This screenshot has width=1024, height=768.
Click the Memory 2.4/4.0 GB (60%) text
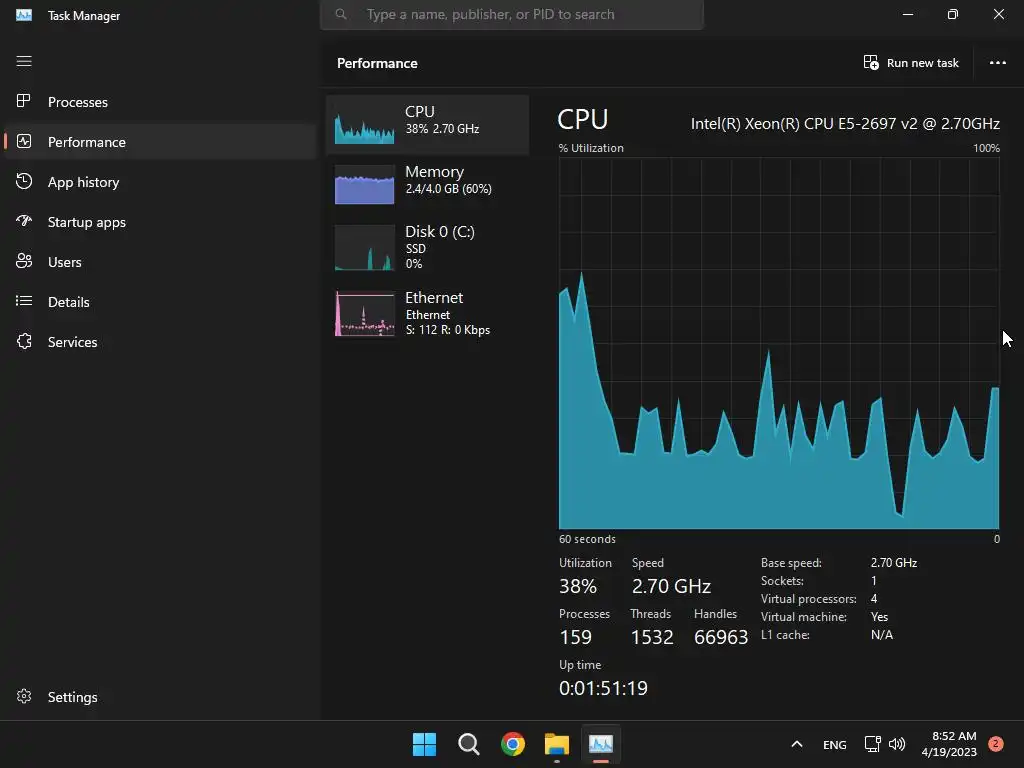448,189
